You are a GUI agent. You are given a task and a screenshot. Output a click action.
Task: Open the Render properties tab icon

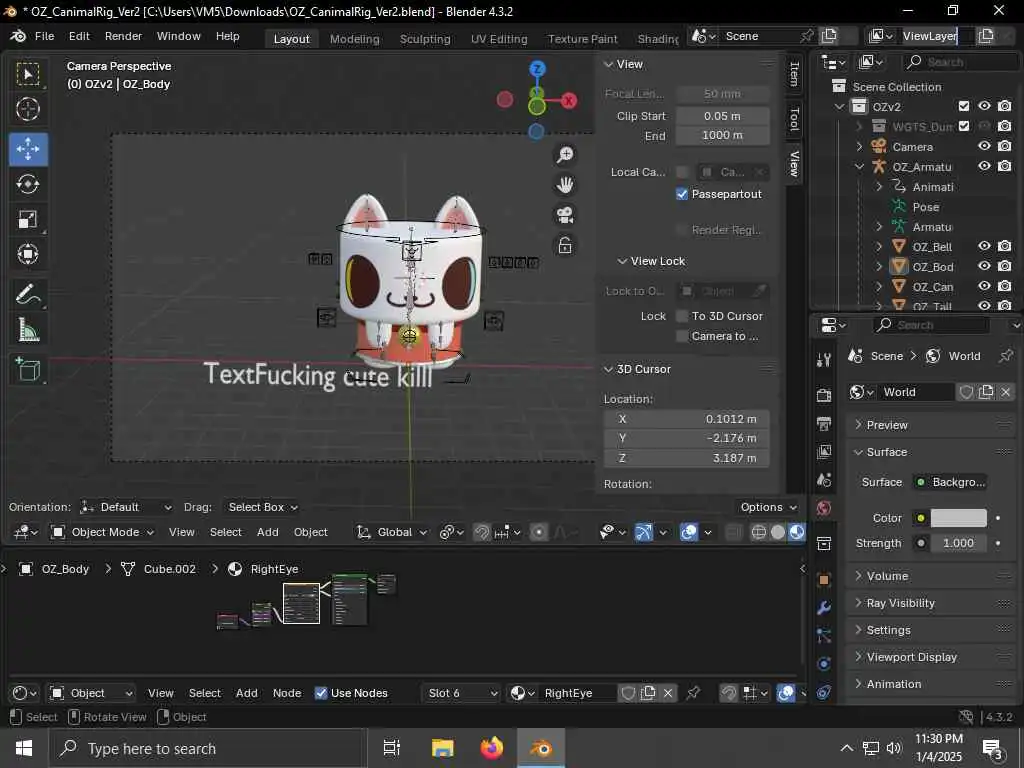824,394
